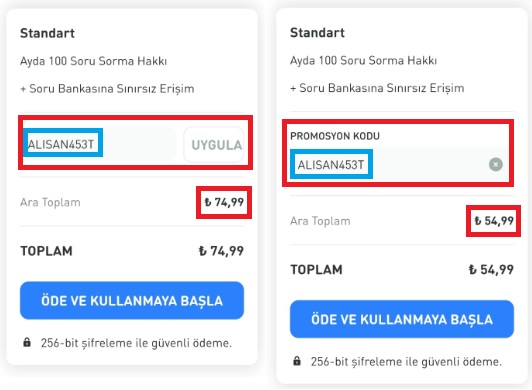Viewport: 532px width, 390px height.
Task: Pay using the button below total ₺ 54,99
Action: click(402, 319)
